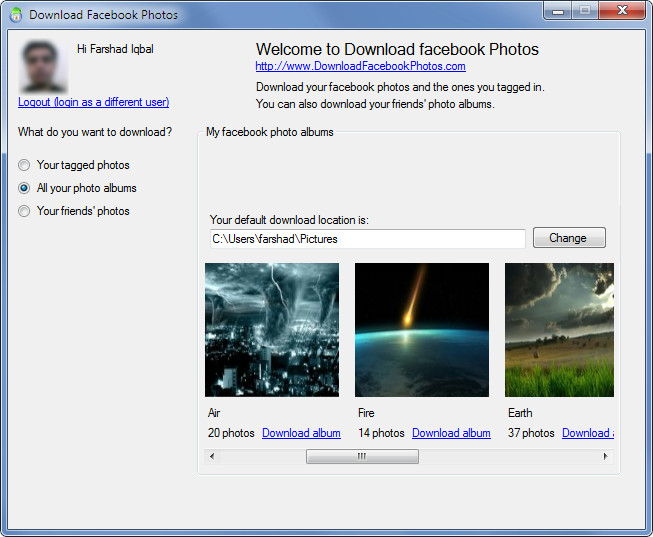This screenshot has width=653, height=537.
Task: Click the Logout (login as a different user) link
Action: (x=94, y=102)
